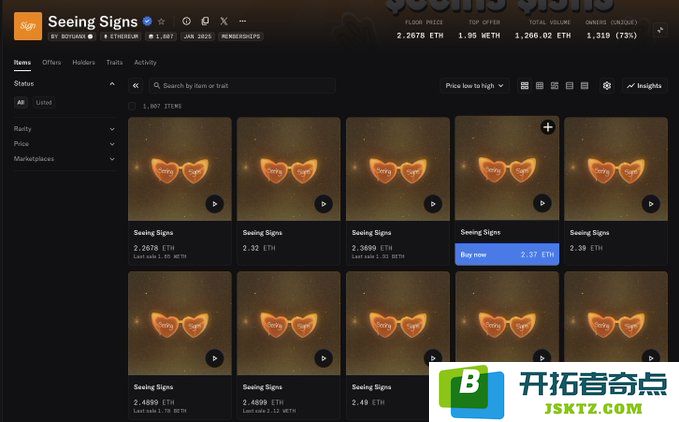Tick the select-all checkbox beside 1,807 ITEMS

(132, 106)
